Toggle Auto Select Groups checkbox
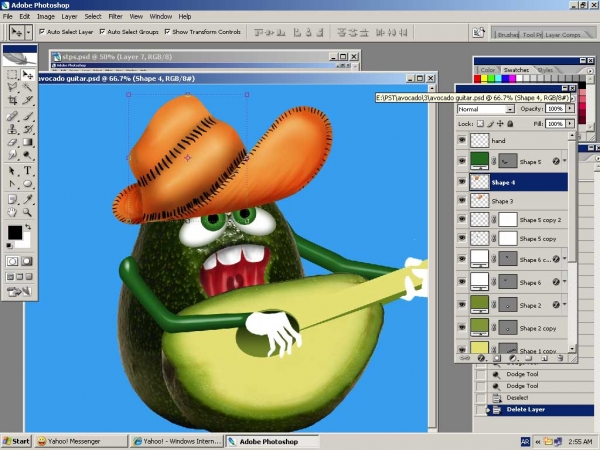Viewport: 600px width, 450px height. coord(102,32)
